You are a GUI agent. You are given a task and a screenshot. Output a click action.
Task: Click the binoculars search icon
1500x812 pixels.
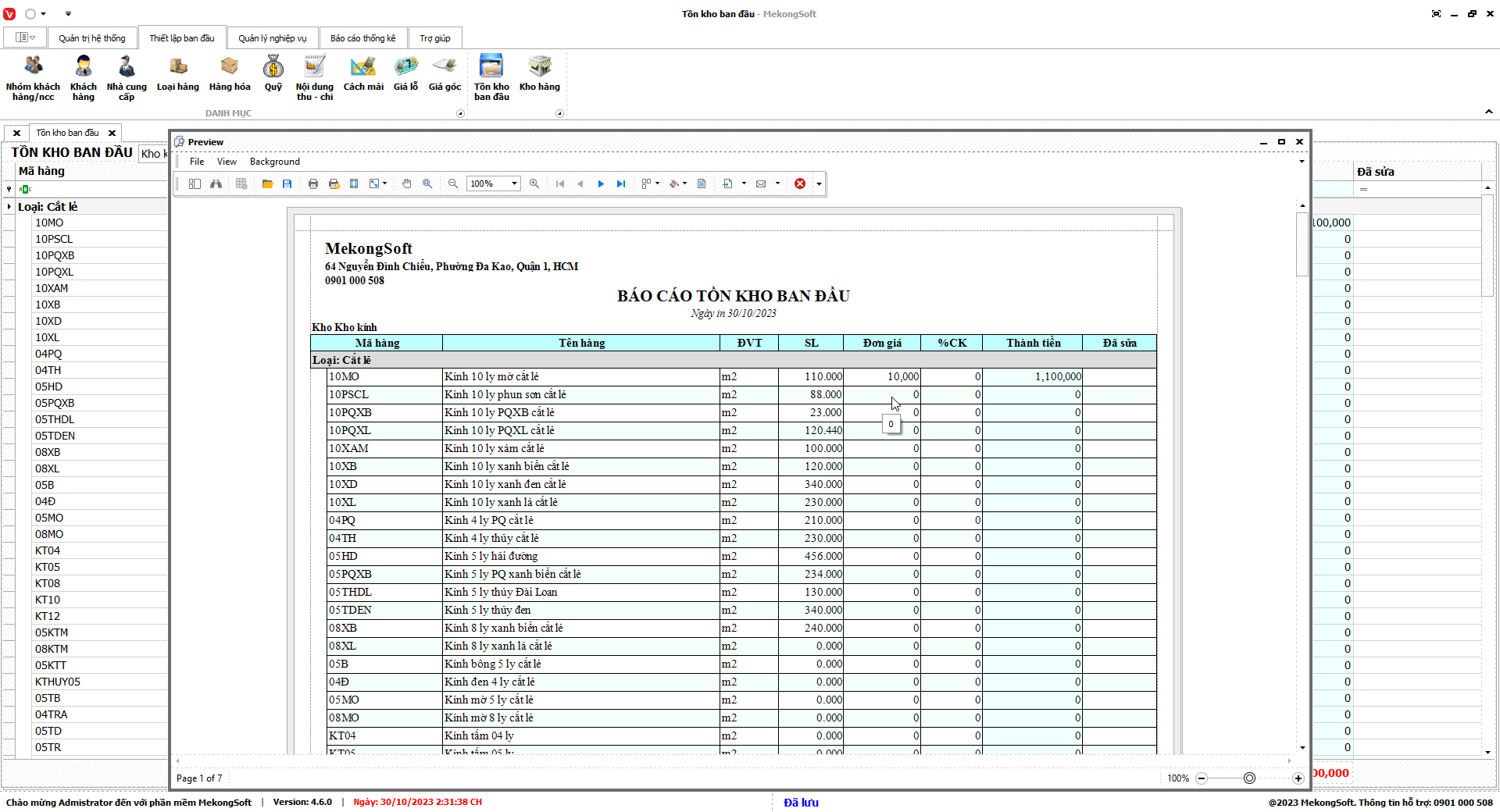click(x=216, y=183)
